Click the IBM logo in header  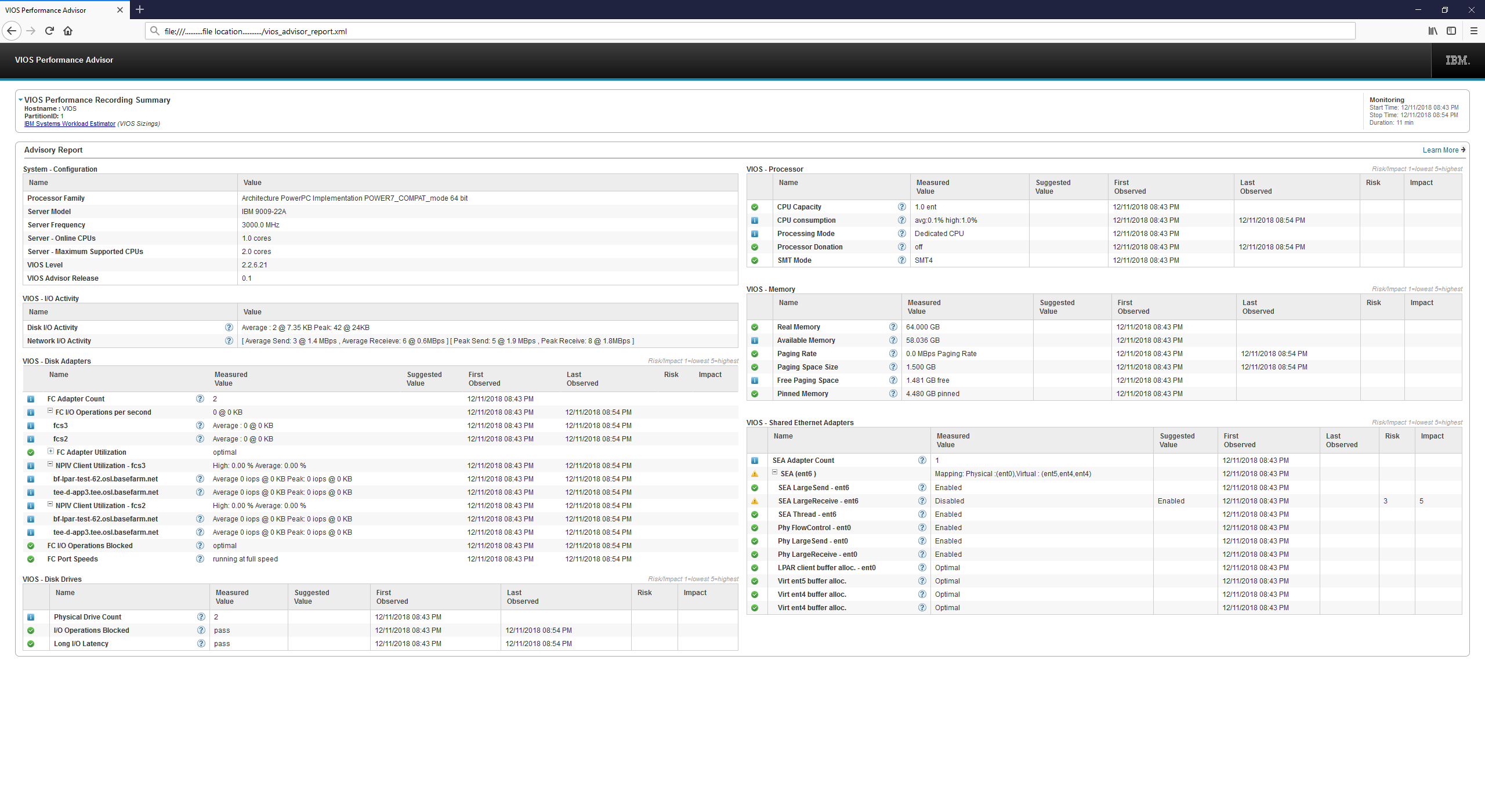click(1457, 60)
